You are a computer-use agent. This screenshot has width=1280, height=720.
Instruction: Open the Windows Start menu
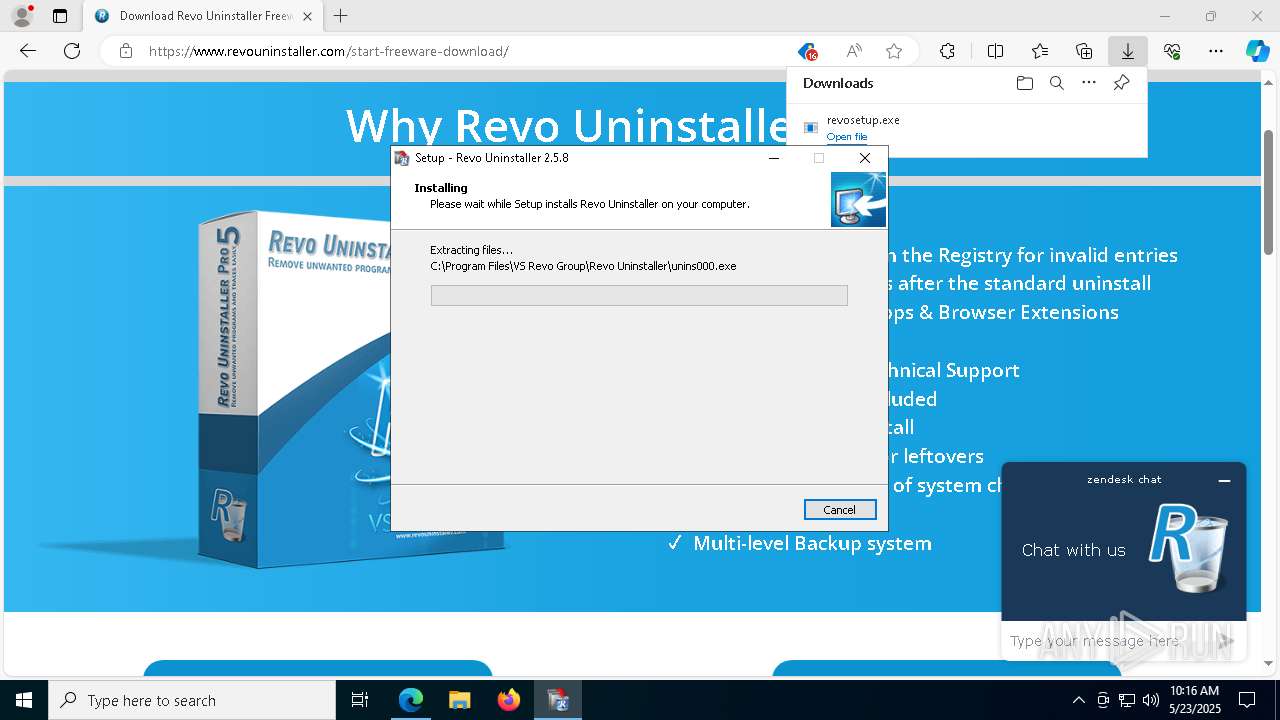coord(24,700)
